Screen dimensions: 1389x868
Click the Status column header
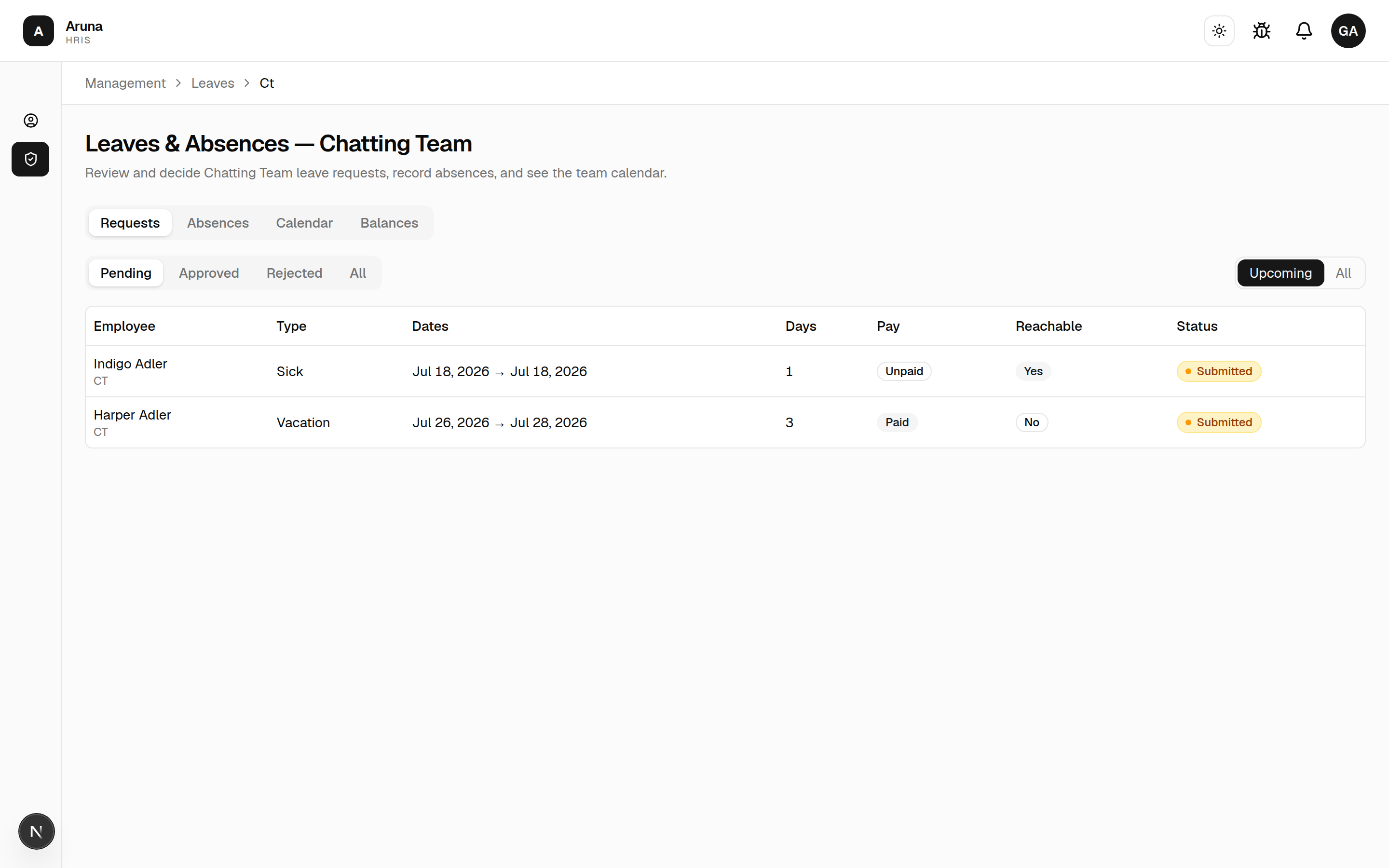point(1197,326)
